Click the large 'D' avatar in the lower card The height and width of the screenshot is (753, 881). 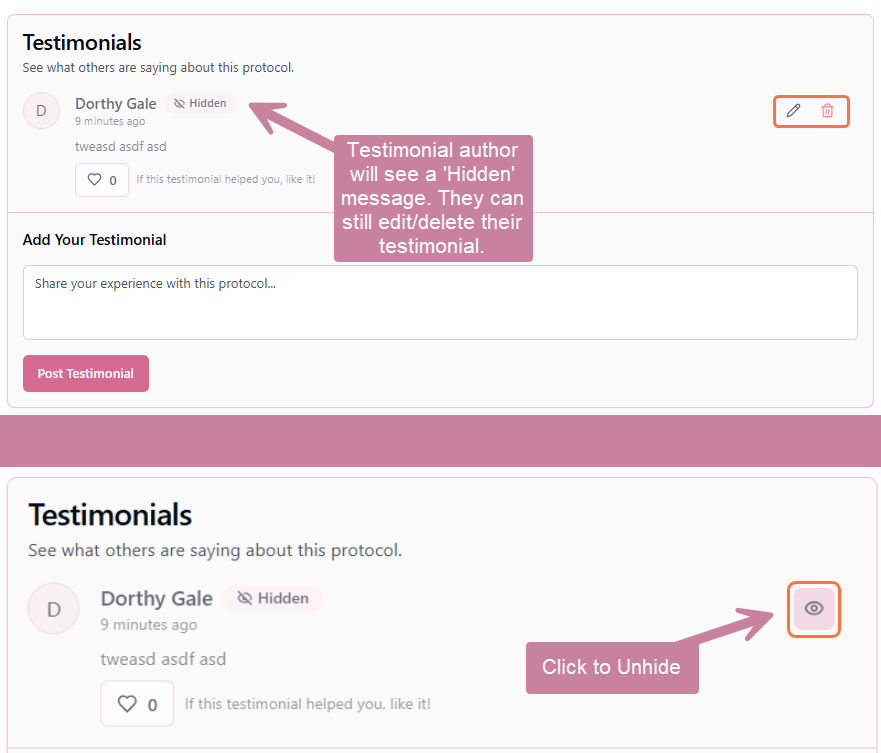click(54, 608)
